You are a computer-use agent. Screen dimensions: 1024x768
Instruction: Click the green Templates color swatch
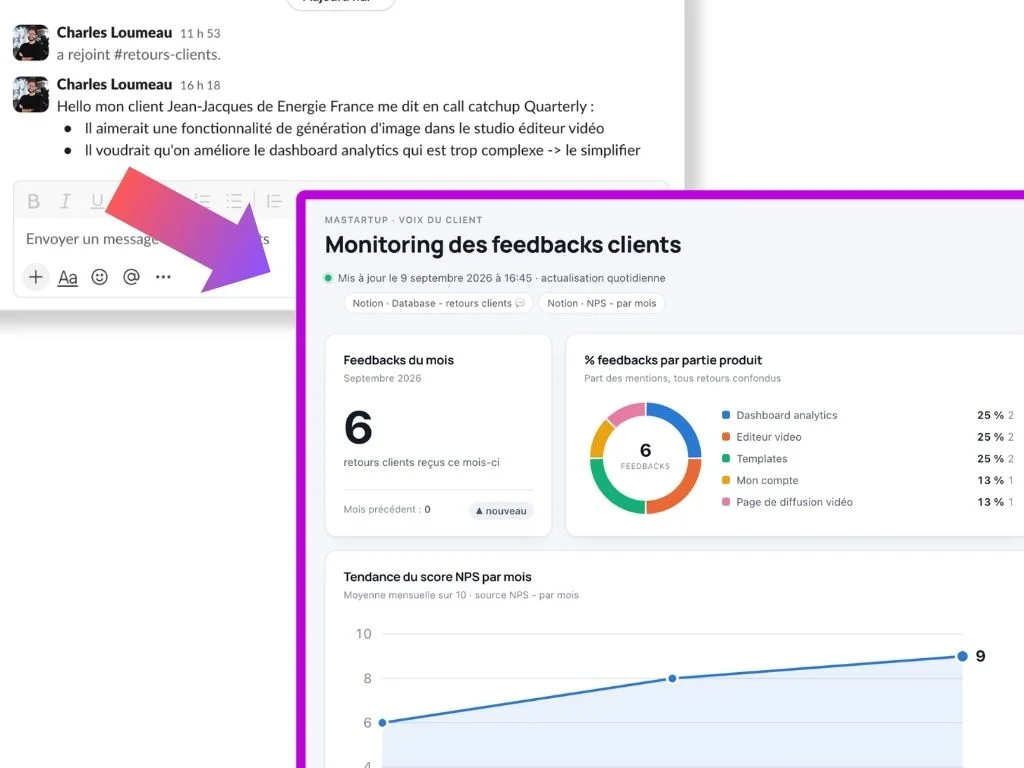tap(726, 458)
